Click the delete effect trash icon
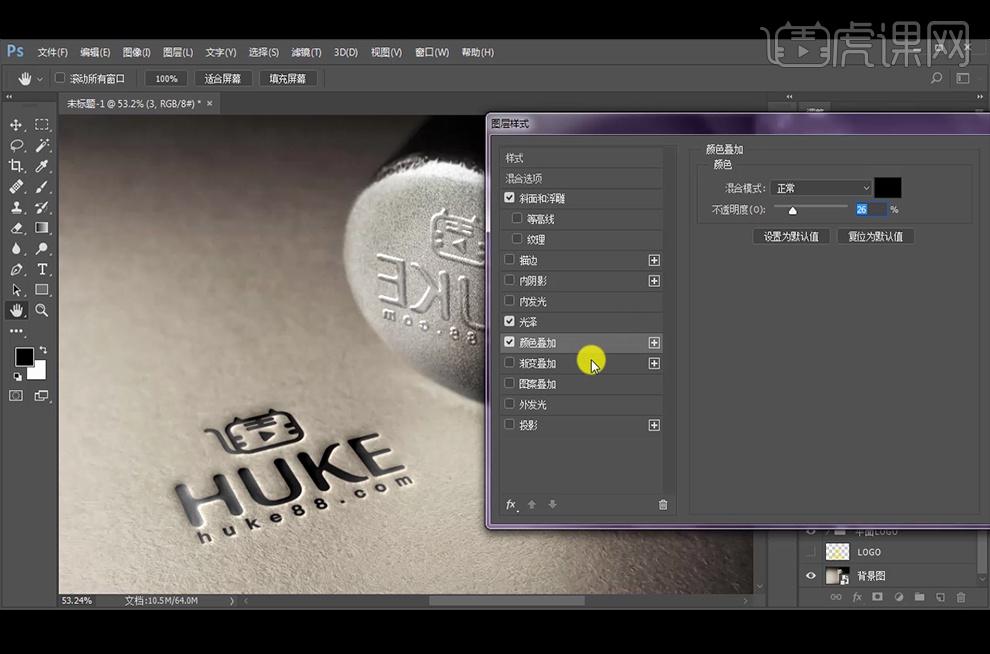The height and width of the screenshot is (654, 990). (663, 504)
